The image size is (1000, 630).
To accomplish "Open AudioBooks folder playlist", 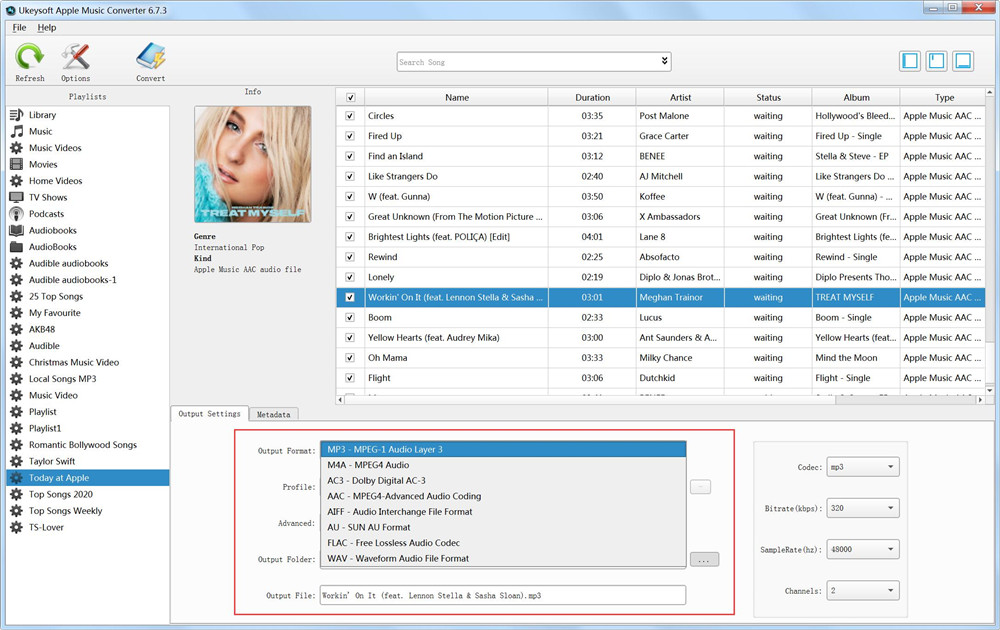I will 87,247.
